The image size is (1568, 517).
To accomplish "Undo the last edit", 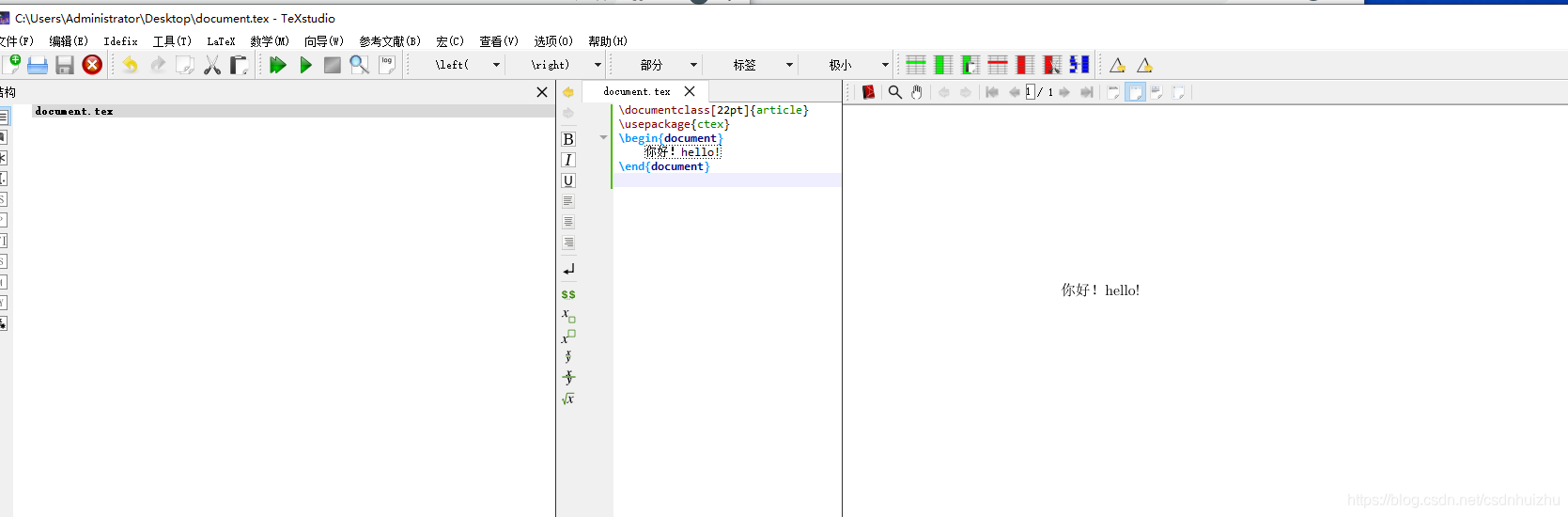I will (130, 65).
